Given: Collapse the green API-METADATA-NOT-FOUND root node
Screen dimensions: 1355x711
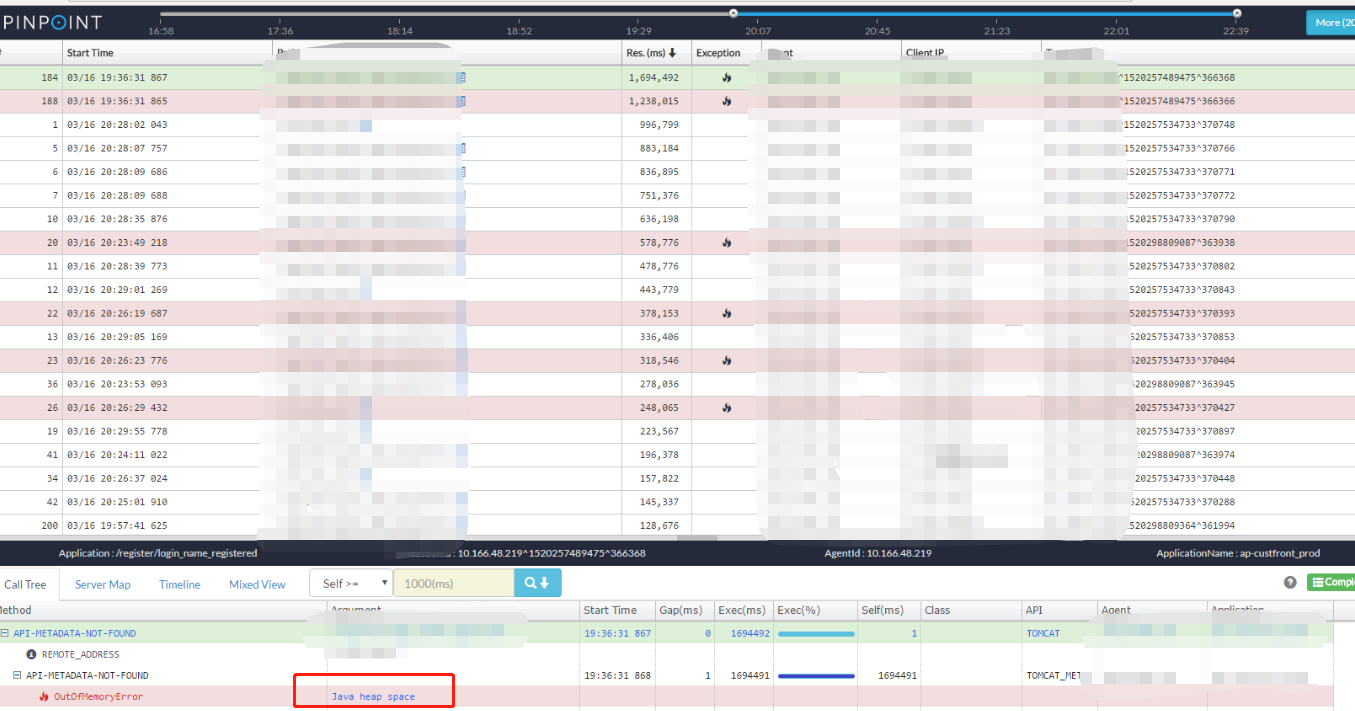Looking at the screenshot, I should (5, 633).
